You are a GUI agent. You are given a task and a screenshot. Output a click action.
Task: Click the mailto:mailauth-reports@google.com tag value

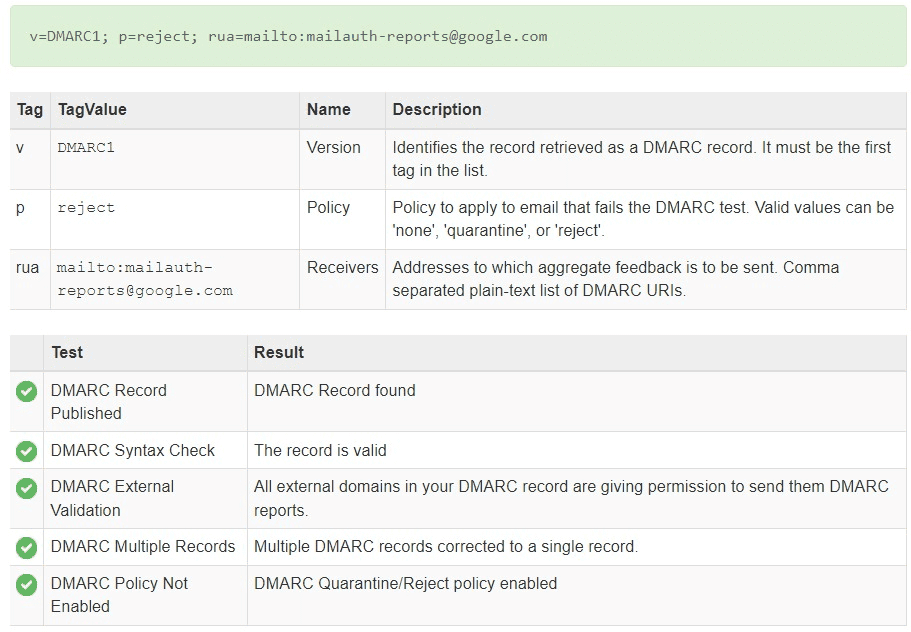(145, 279)
